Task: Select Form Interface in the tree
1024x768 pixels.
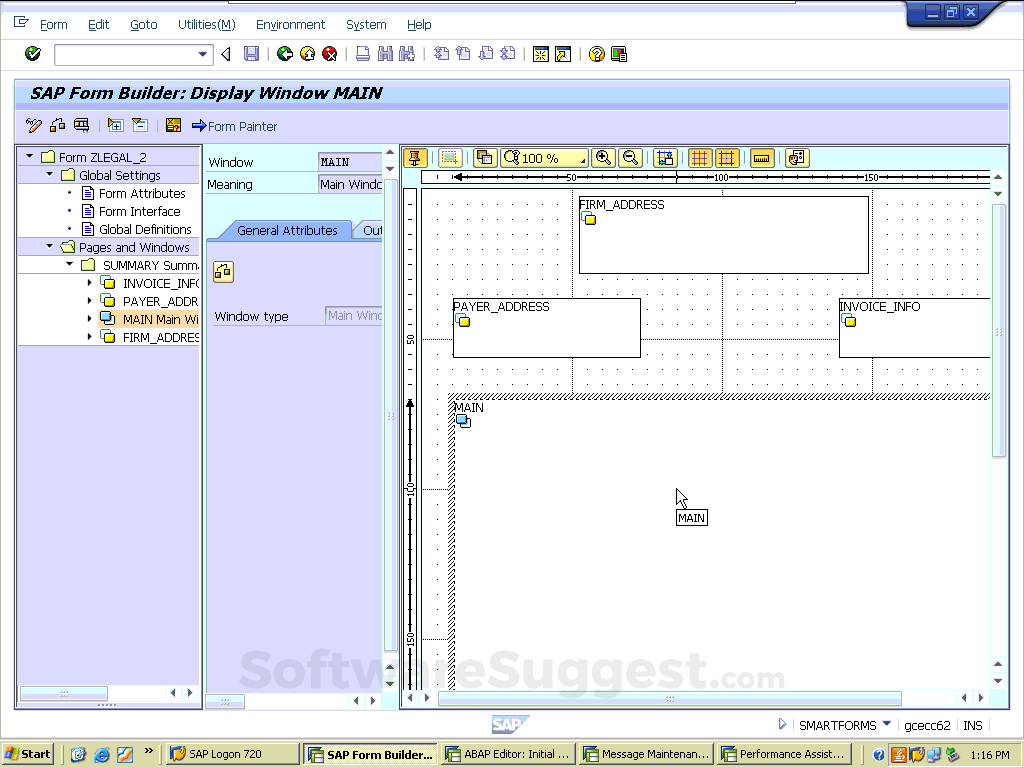Action: click(139, 211)
